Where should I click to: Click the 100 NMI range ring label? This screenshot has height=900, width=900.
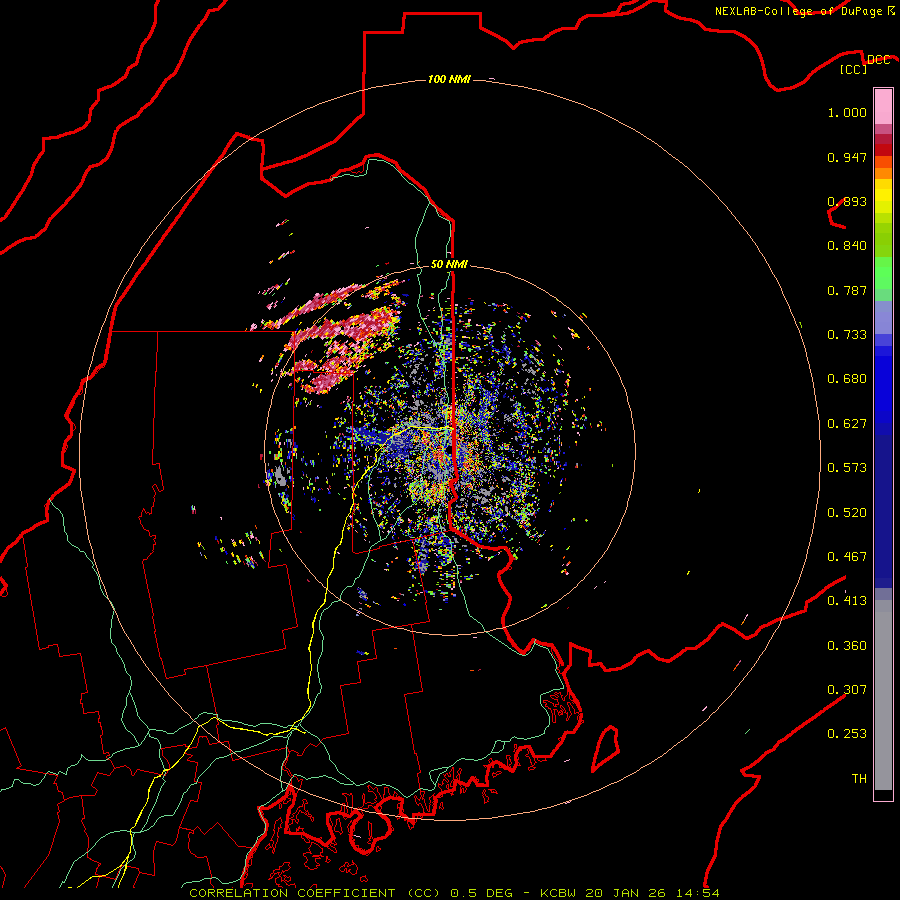(449, 79)
